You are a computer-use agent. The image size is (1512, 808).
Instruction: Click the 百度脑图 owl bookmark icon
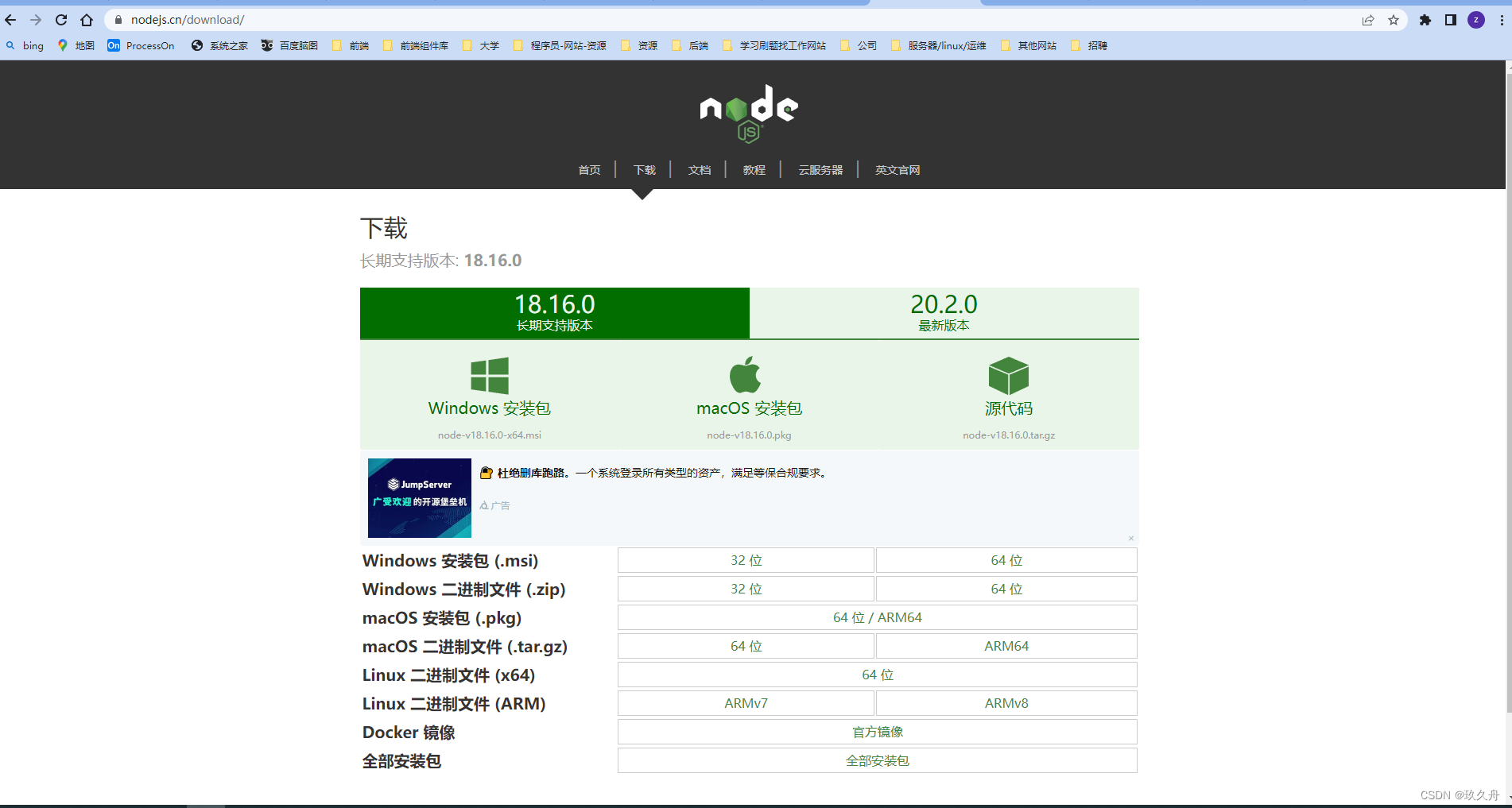(x=267, y=45)
